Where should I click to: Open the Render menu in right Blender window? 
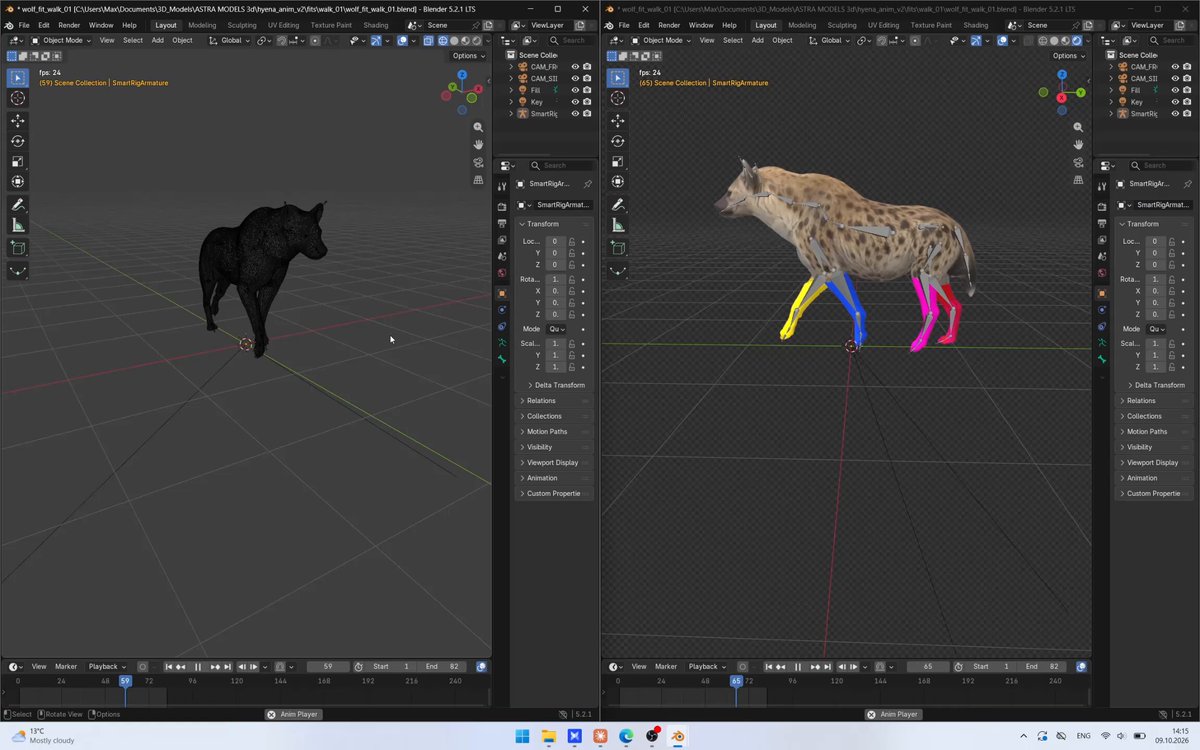click(x=669, y=25)
